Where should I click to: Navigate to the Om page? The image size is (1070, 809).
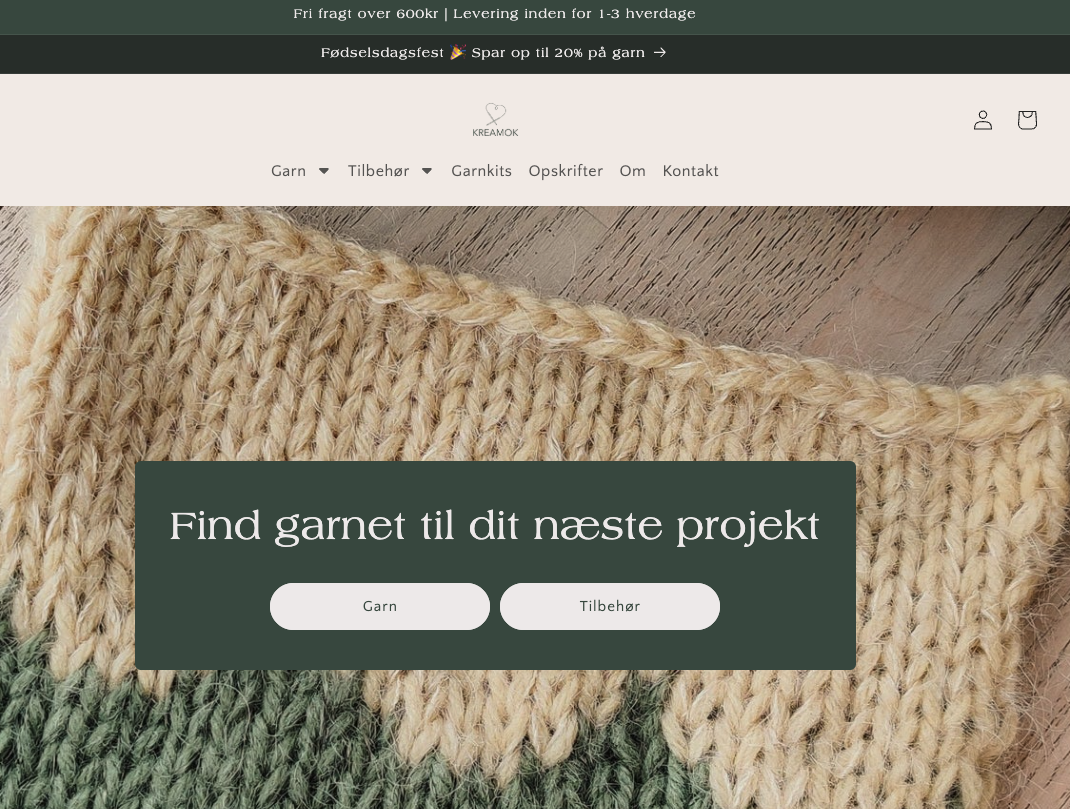click(x=632, y=171)
